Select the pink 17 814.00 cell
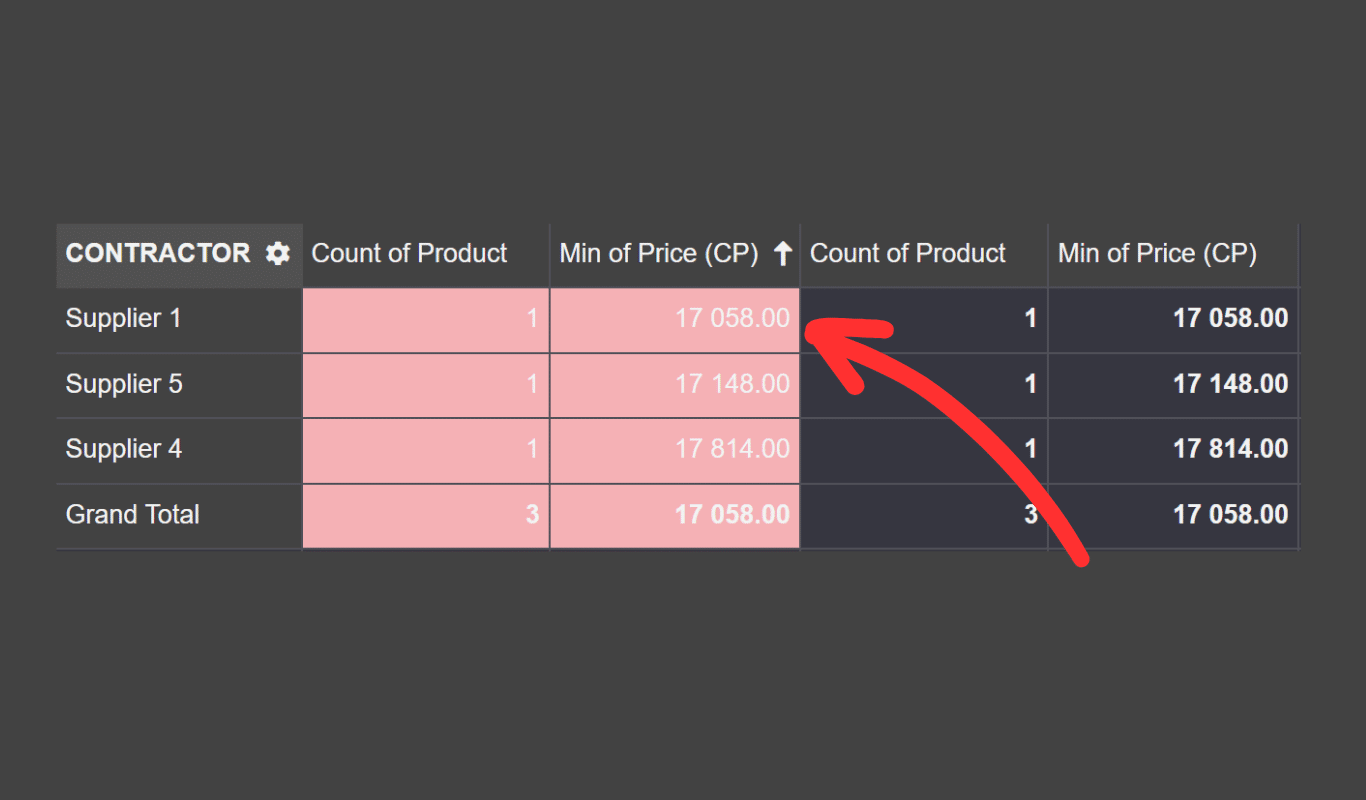The image size is (1366, 800). point(732,449)
